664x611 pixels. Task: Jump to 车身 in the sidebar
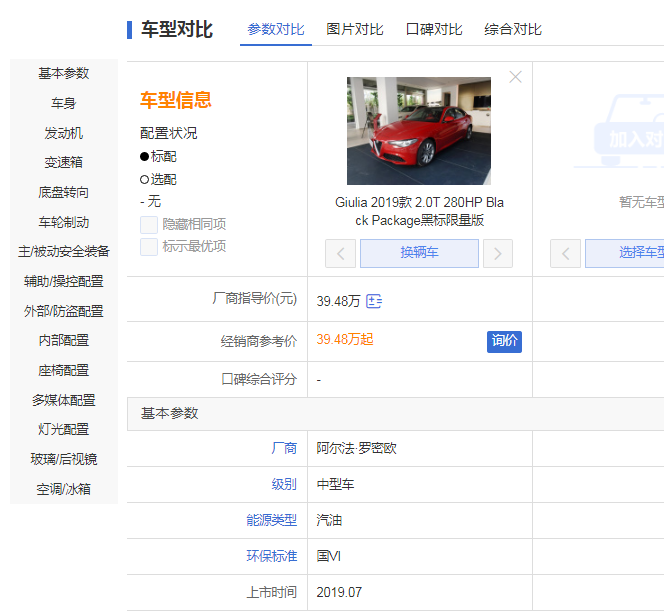pos(64,103)
